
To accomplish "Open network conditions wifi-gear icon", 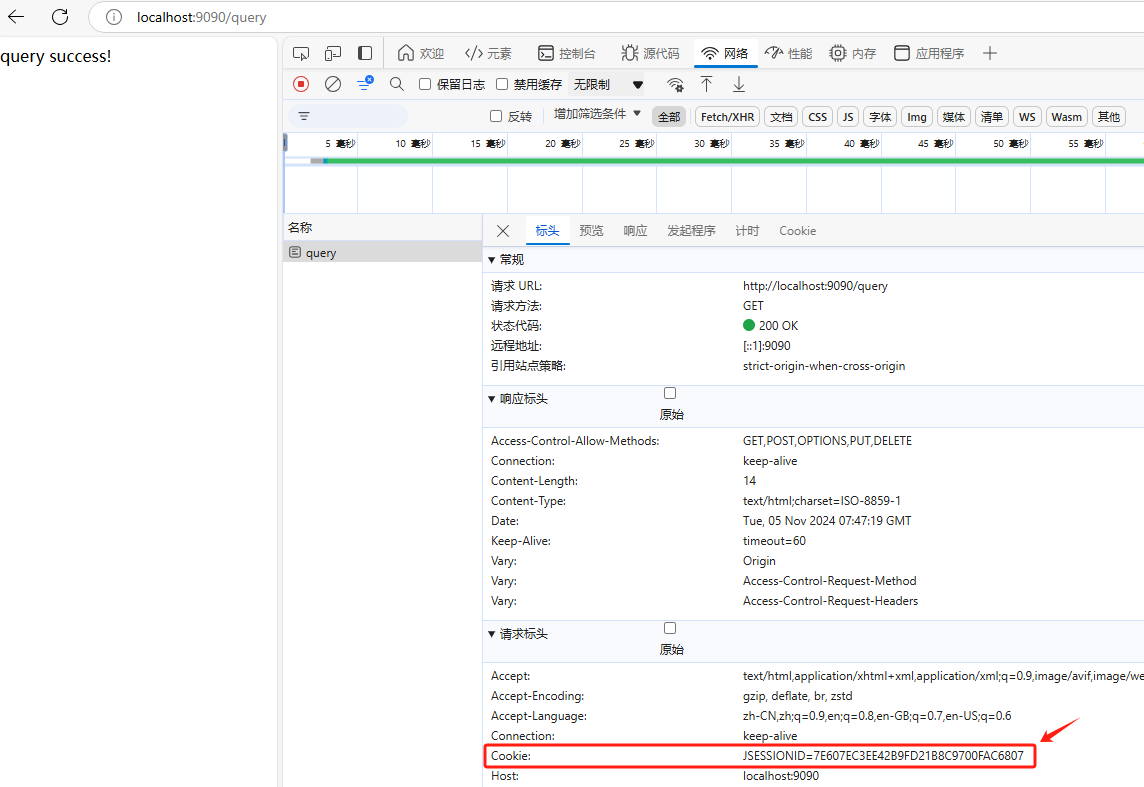I will (676, 85).
